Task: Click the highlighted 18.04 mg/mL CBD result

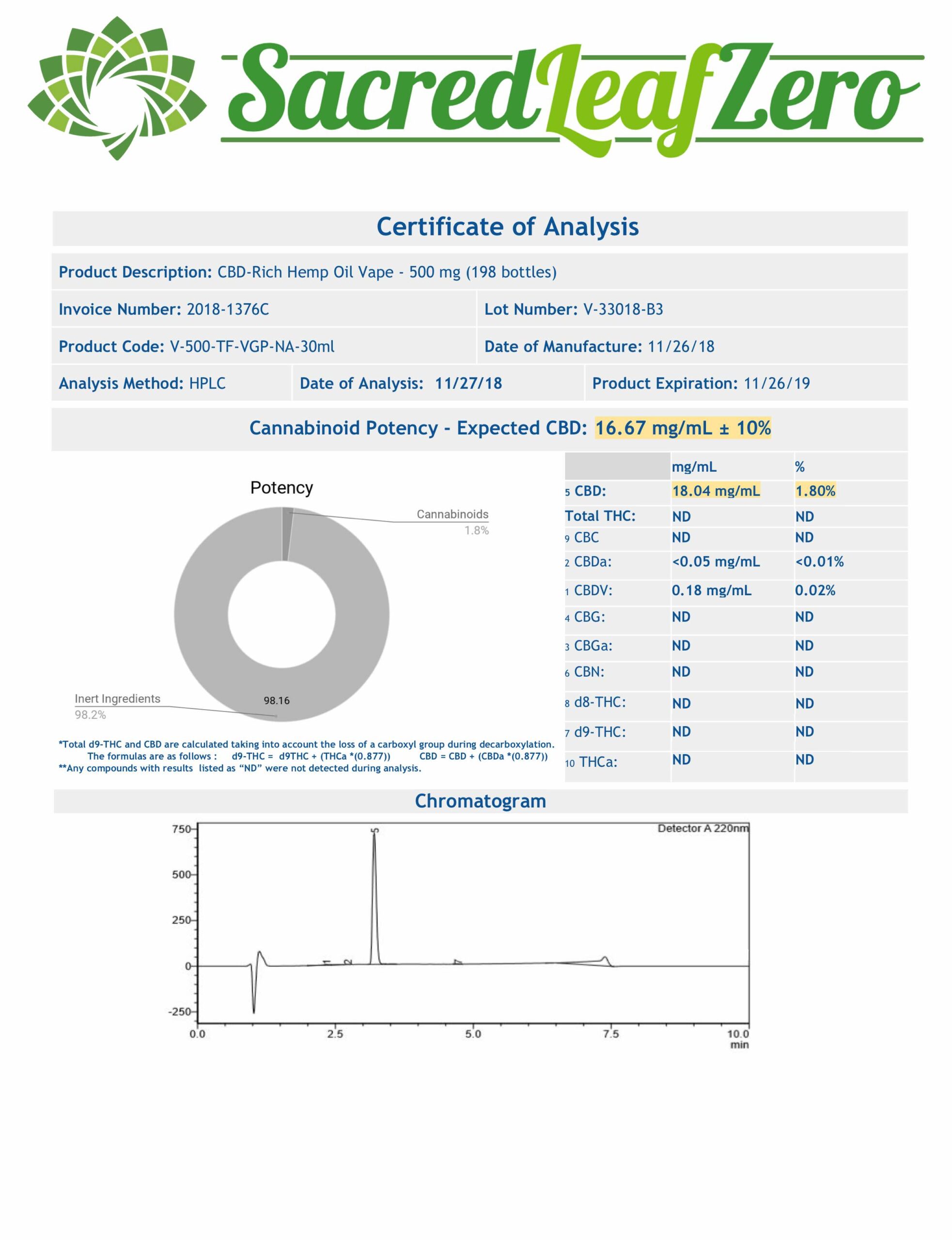Action: pos(716,491)
